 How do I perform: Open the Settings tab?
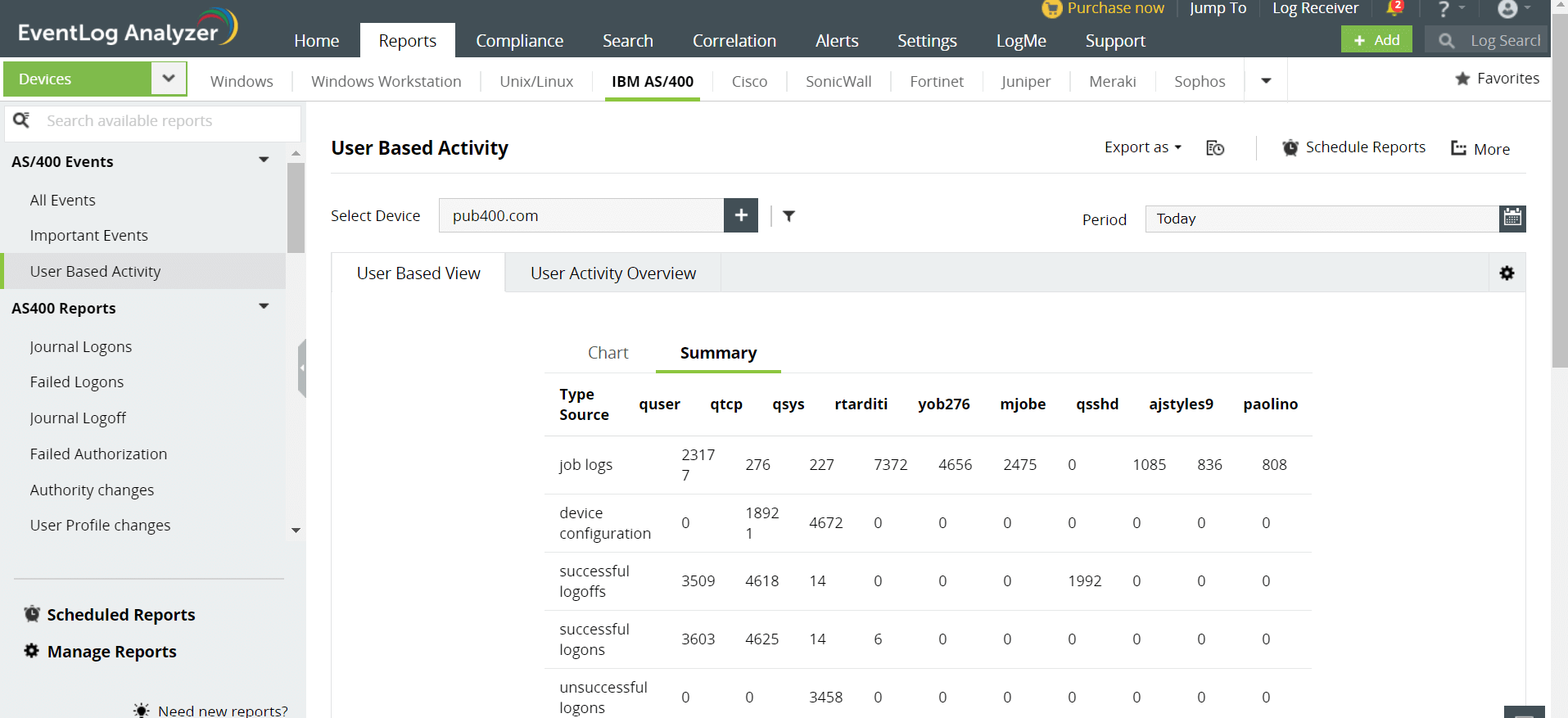point(927,40)
